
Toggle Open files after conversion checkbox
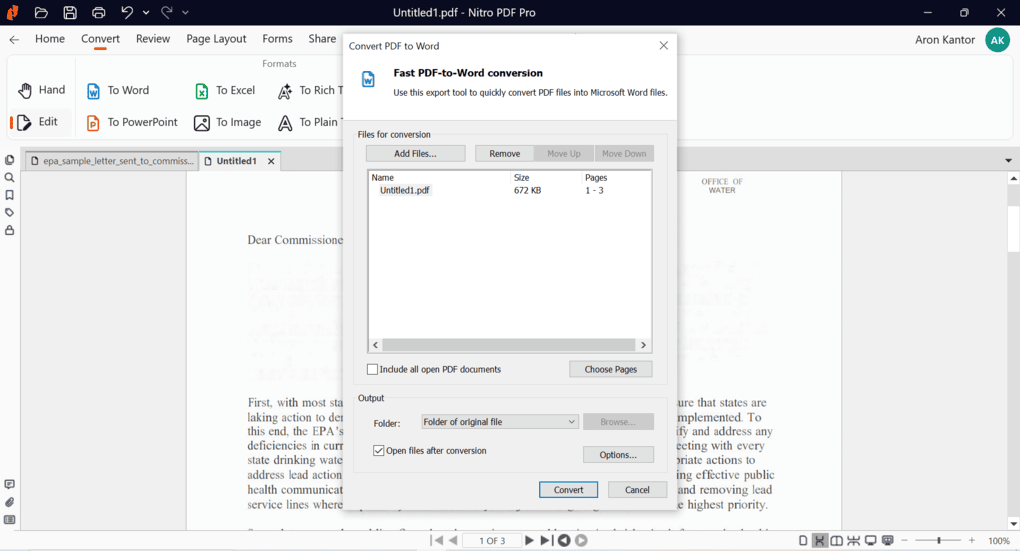pyautogui.click(x=379, y=451)
